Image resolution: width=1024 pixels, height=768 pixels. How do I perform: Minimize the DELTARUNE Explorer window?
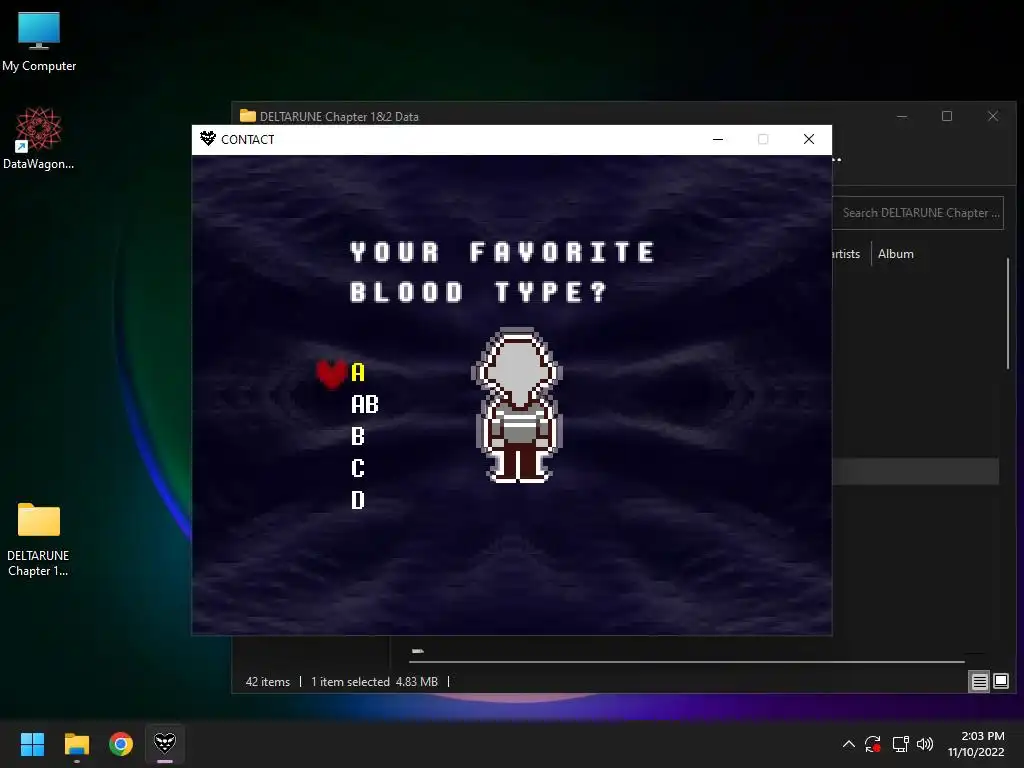[902, 116]
